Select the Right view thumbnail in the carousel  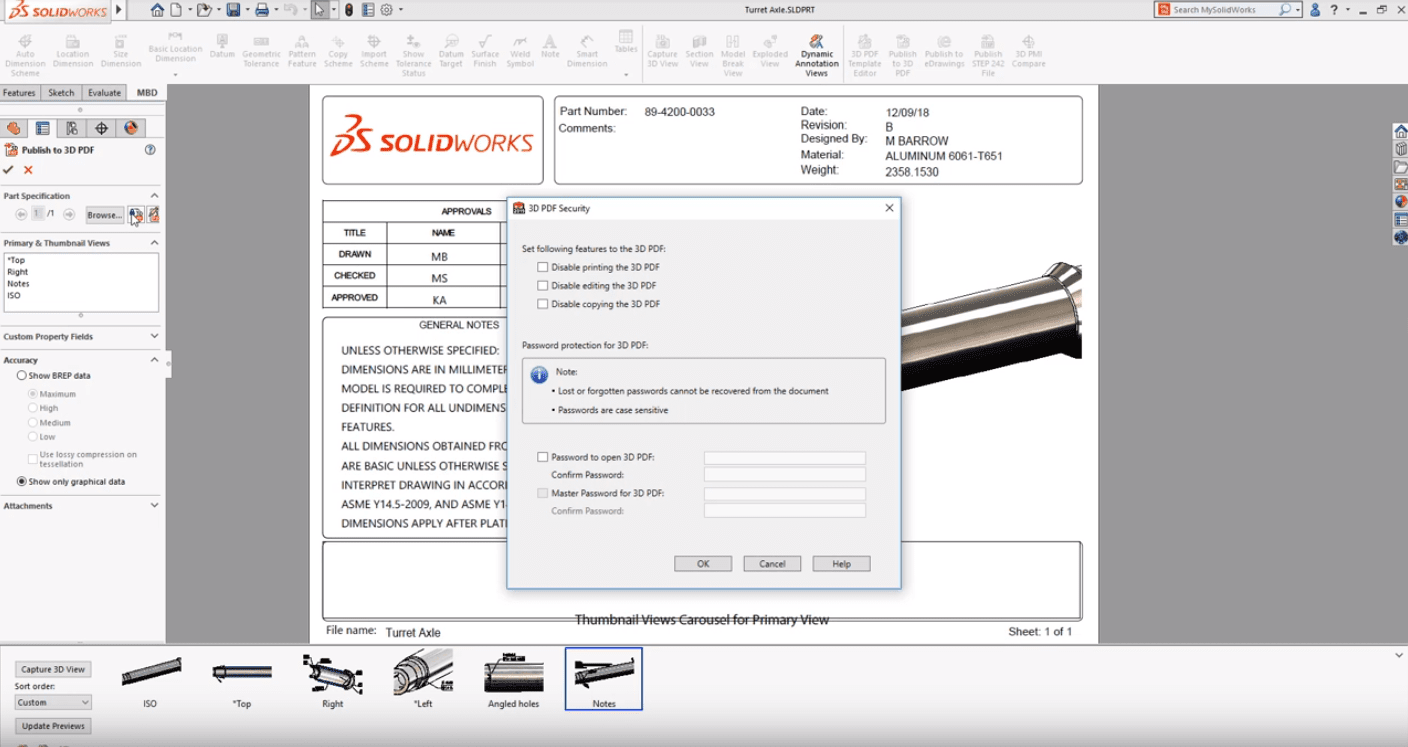[333, 680]
